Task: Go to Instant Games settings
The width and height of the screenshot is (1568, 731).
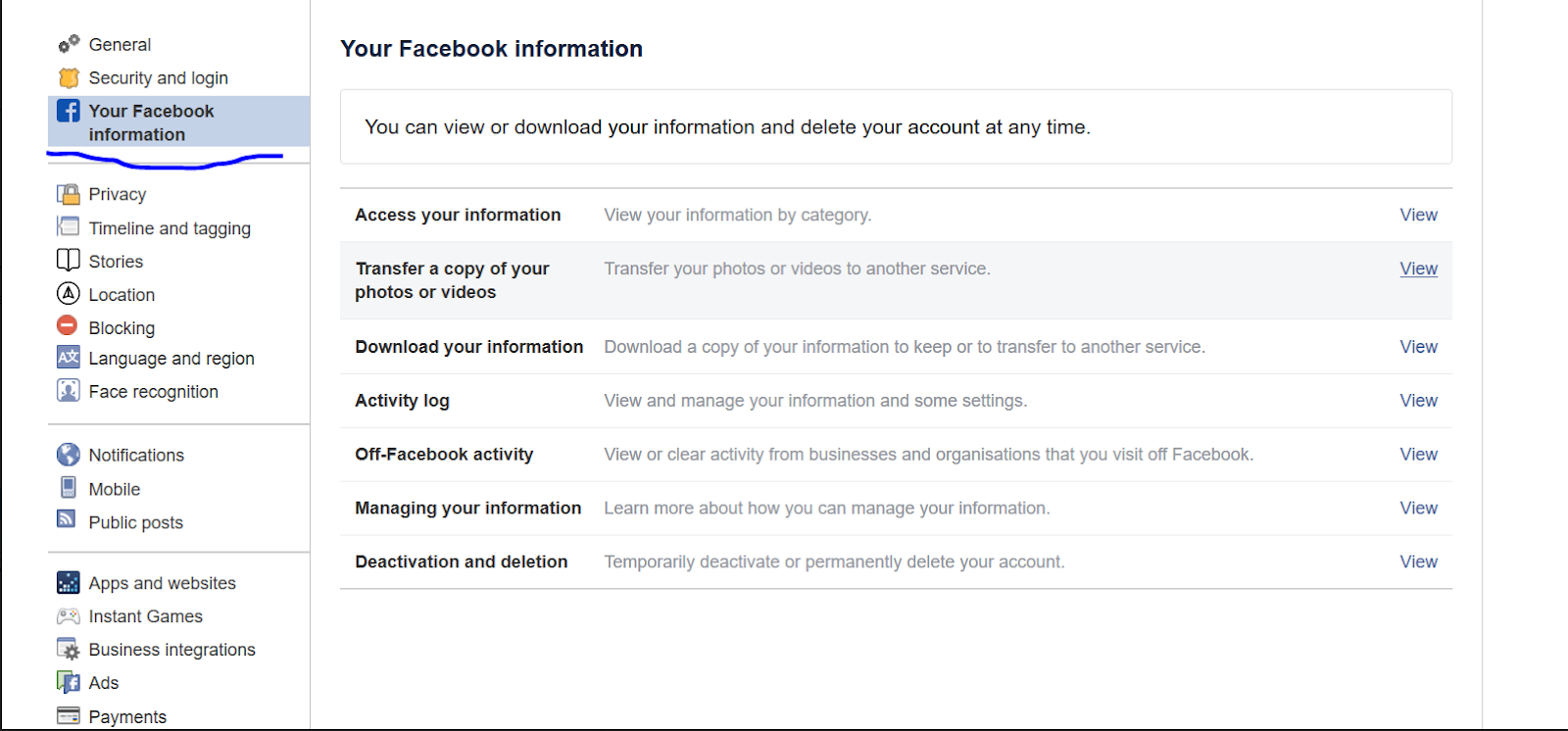Action: 145,616
